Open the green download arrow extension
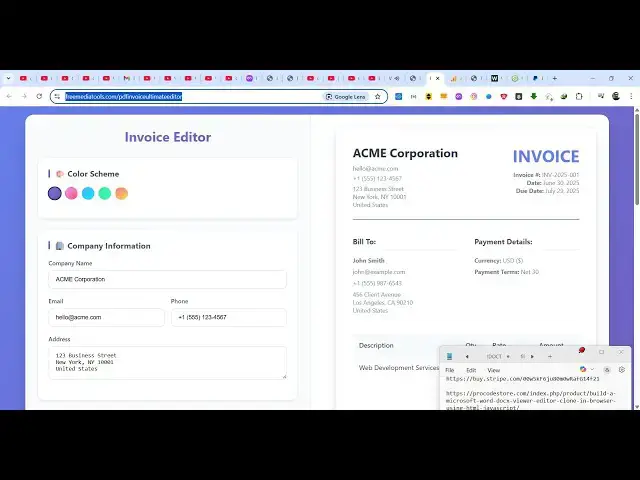This screenshot has height=480, width=640. pyautogui.click(x=533, y=97)
